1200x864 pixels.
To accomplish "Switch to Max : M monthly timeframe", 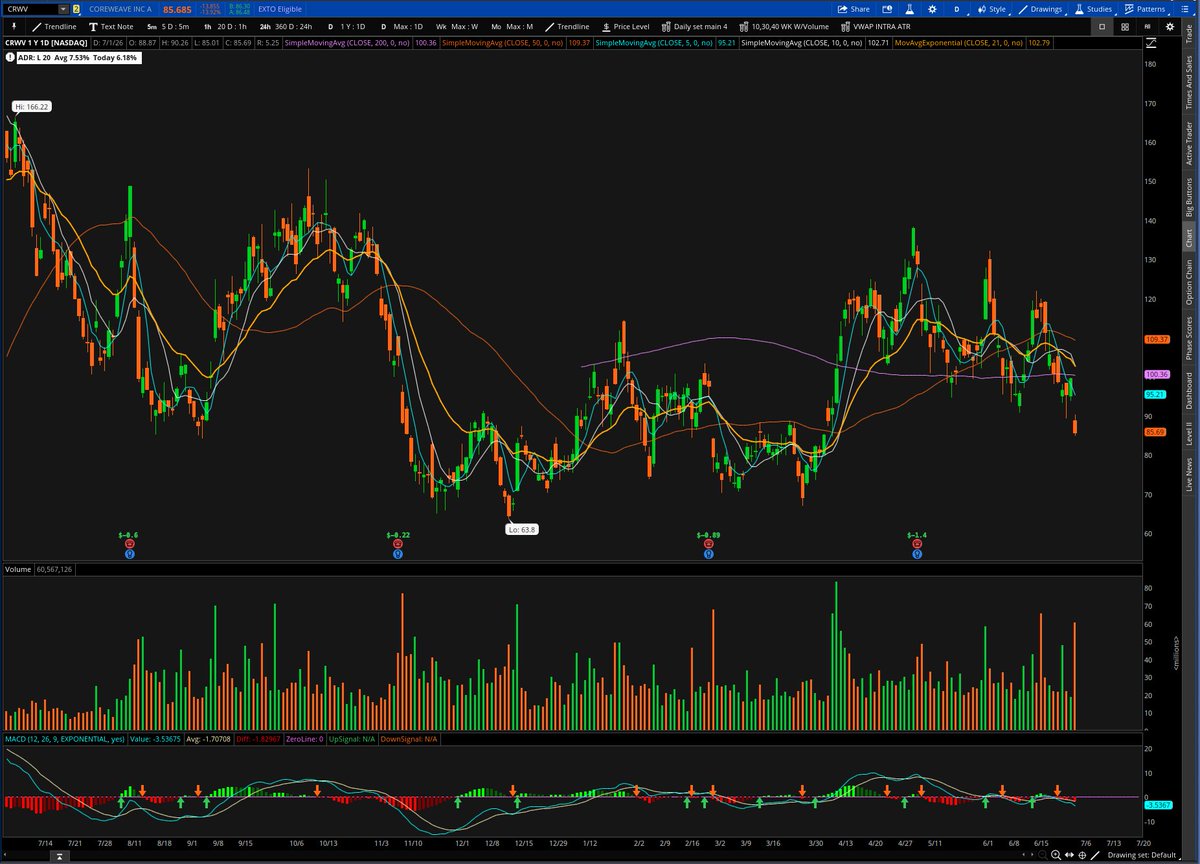I will (512, 26).
